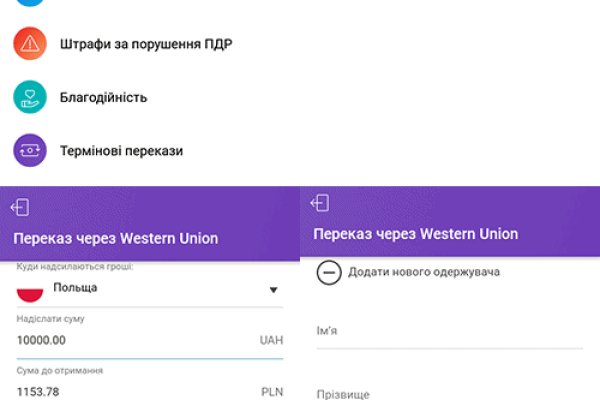This screenshot has width=600, height=400.
Task: Click the PLN currency label
Action: click(272, 391)
